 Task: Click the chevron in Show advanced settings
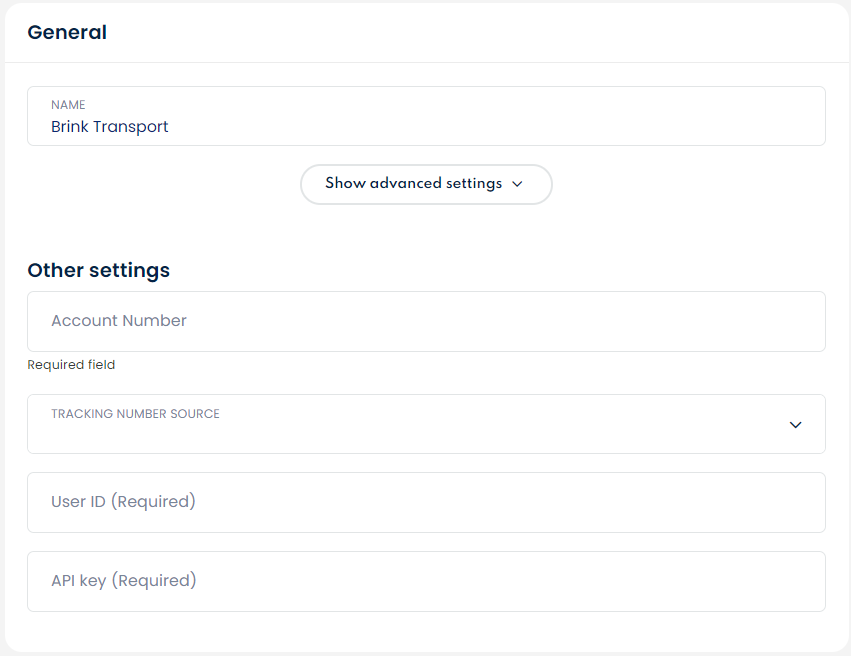517,184
